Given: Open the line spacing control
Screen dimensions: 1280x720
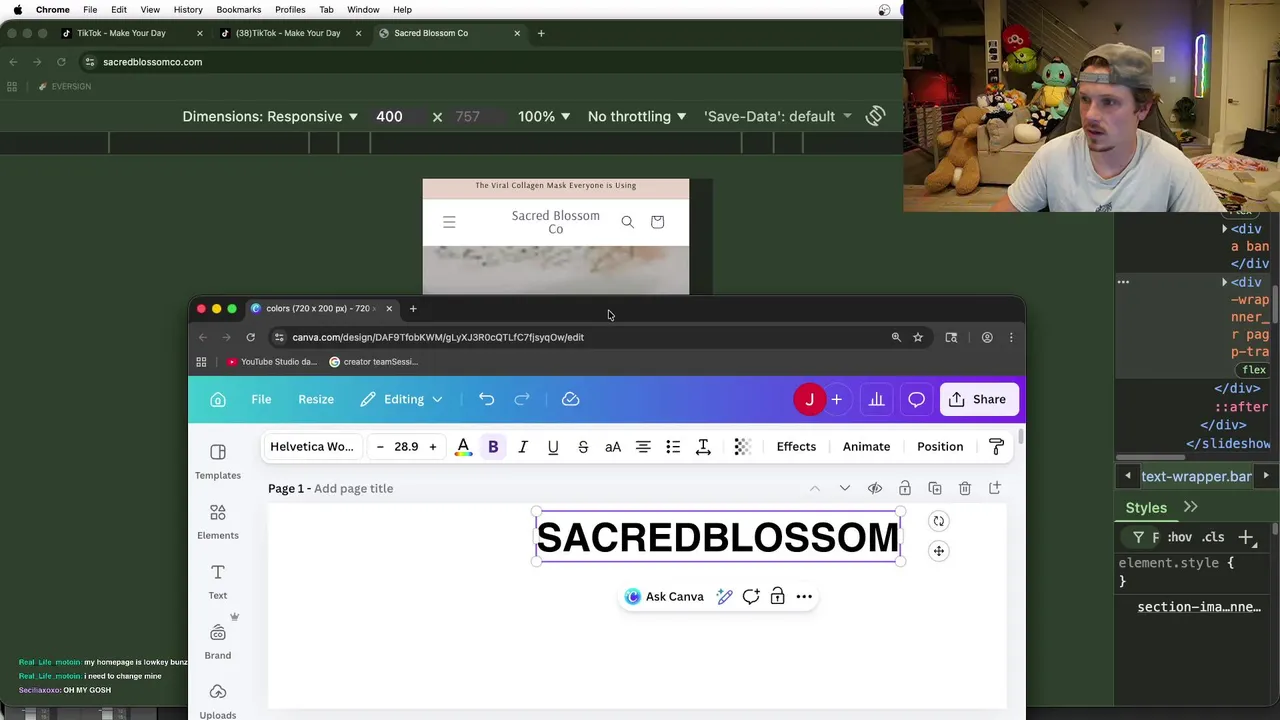Looking at the screenshot, I should 703,447.
